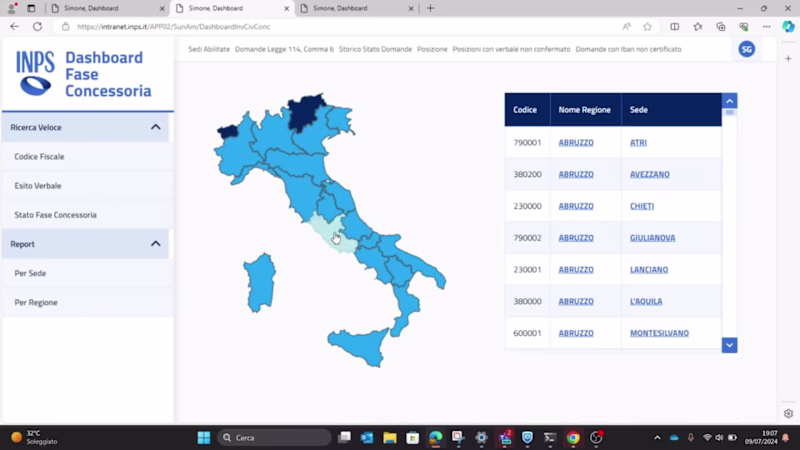Image resolution: width=800 pixels, height=450 pixels.
Task: Add page to favorites star icon
Action: (647, 27)
